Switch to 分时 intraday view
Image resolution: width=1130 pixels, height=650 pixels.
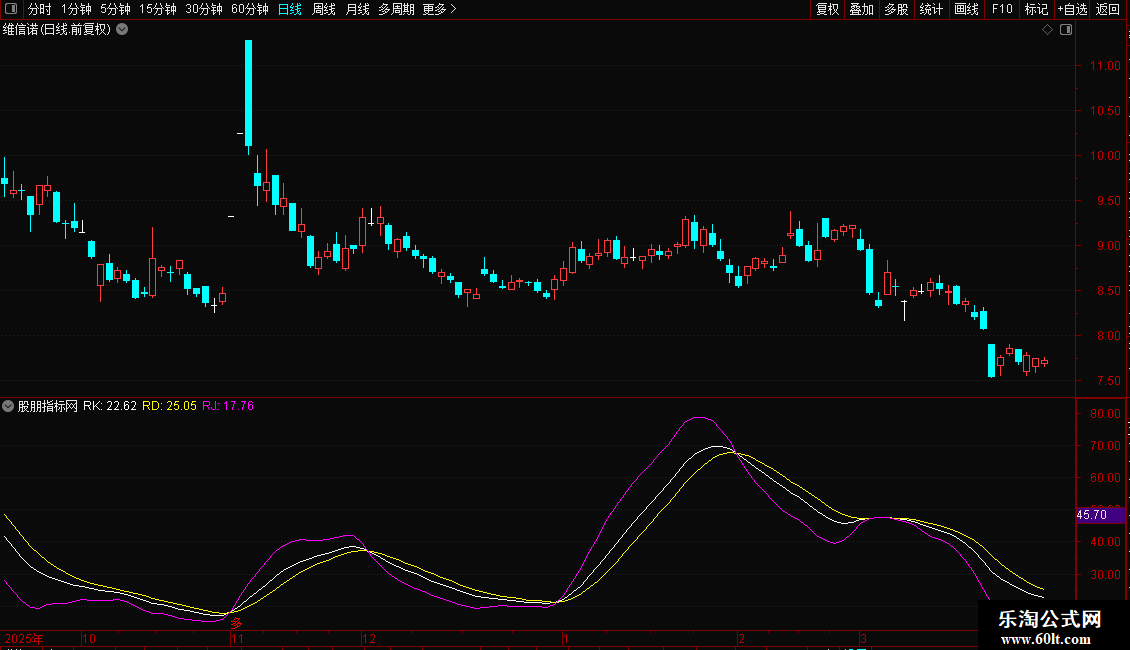pyautogui.click(x=39, y=9)
